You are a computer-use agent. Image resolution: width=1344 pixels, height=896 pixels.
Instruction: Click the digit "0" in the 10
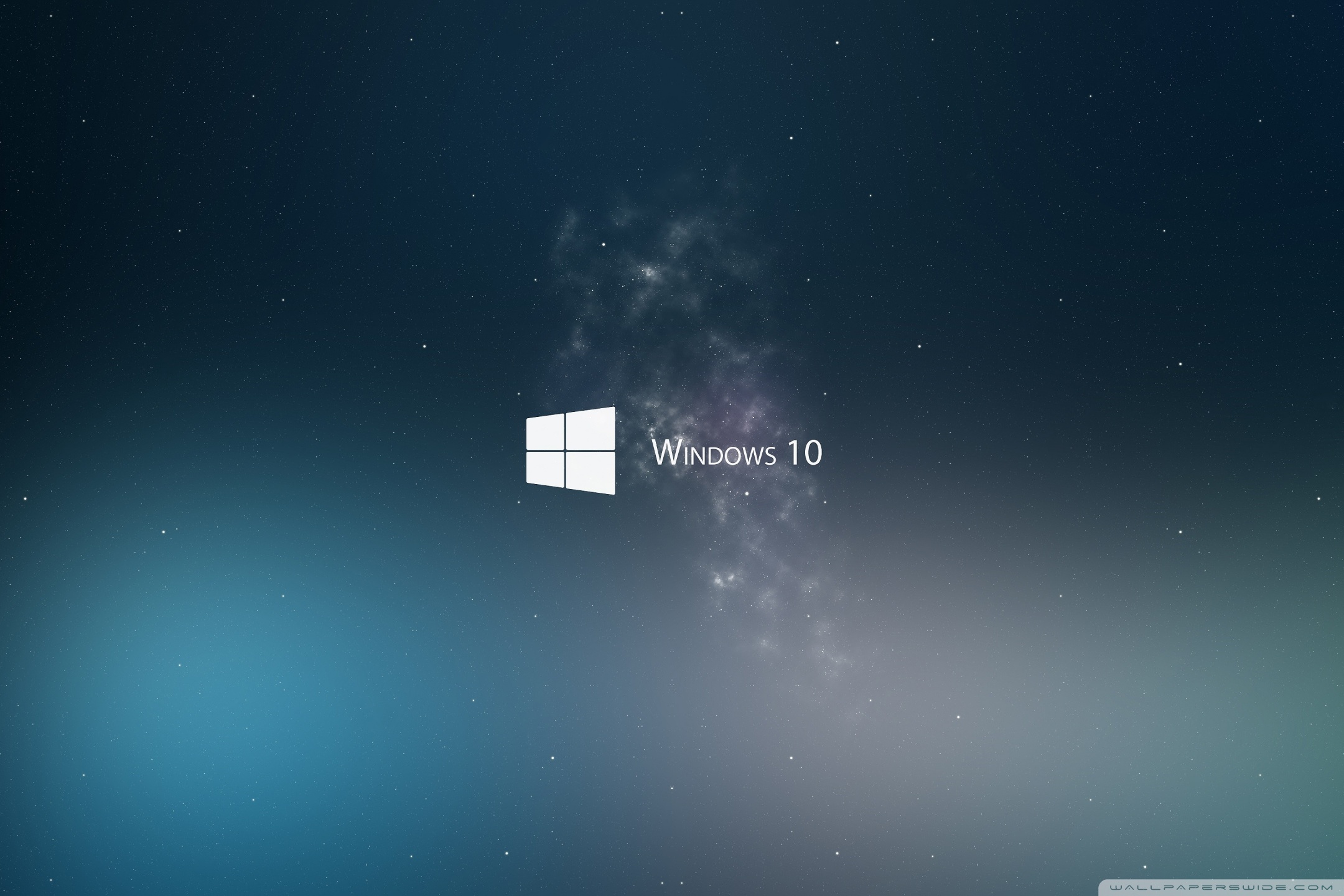tap(812, 453)
